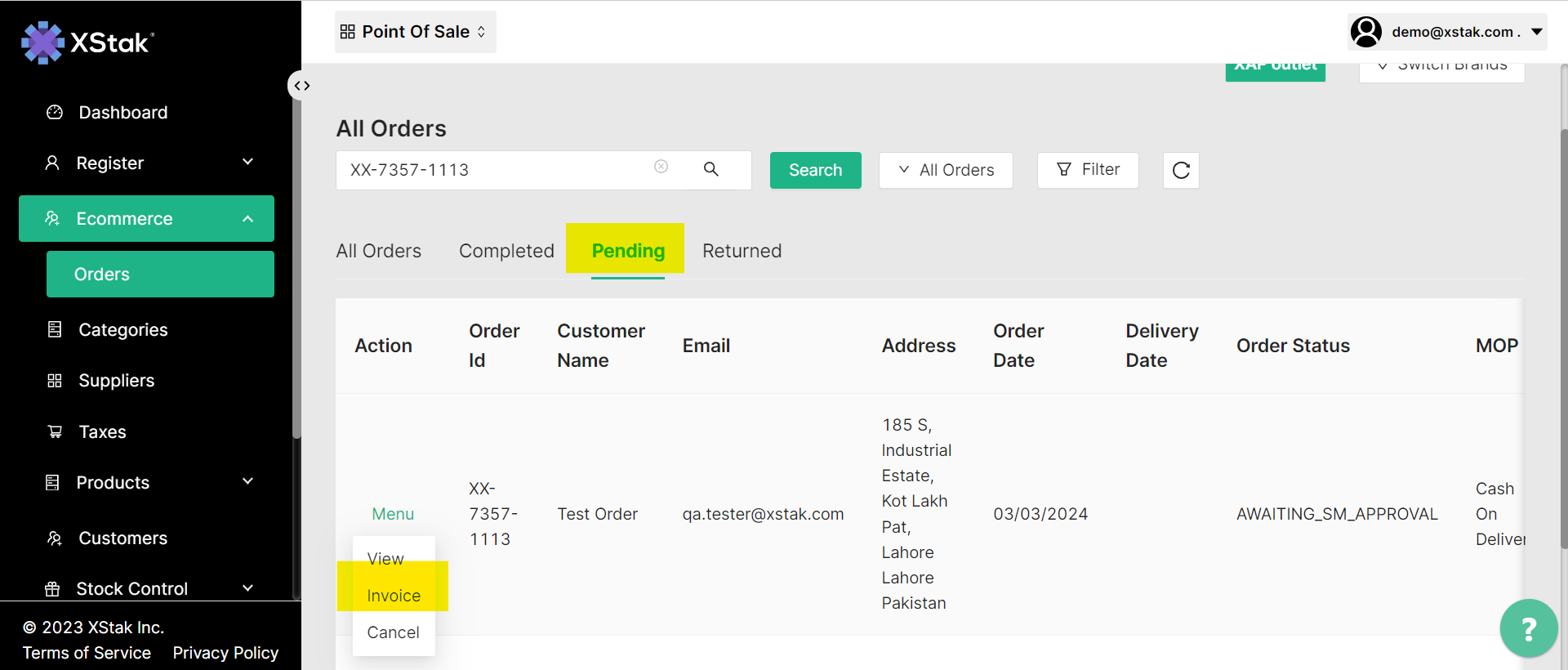Open the All Orders dropdown filter
The height and width of the screenshot is (670, 1568).
946,170
